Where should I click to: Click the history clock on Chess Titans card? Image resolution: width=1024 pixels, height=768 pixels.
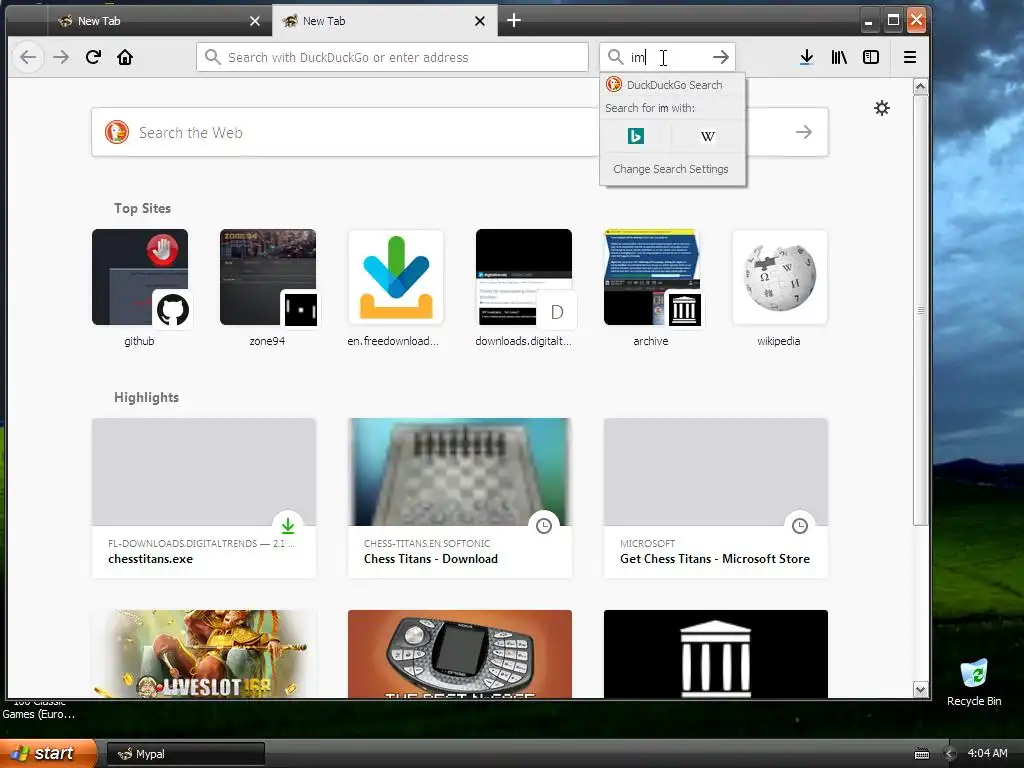click(543, 526)
